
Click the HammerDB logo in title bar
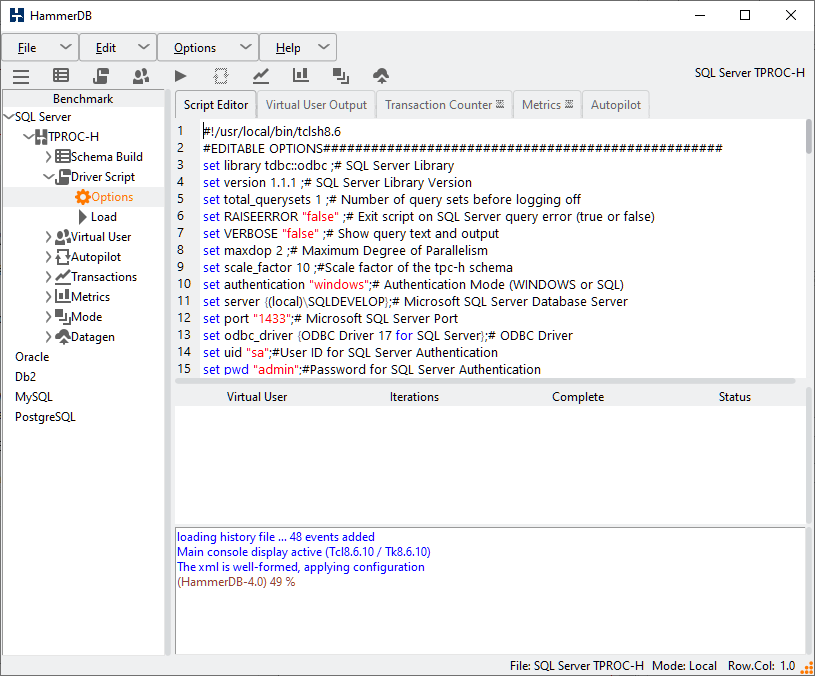pos(17,15)
